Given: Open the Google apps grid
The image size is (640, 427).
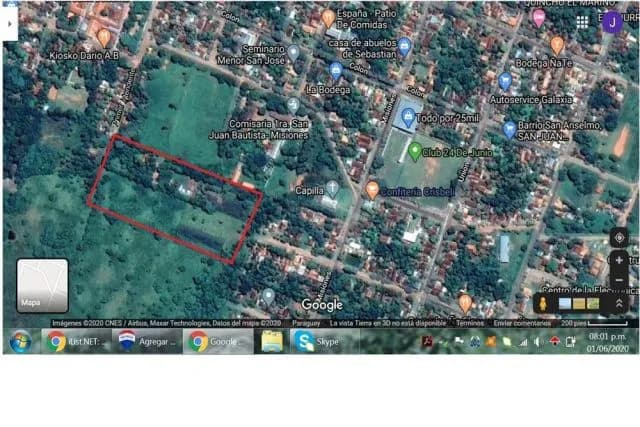Looking at the screenshot, I should (x=582, y=22).
